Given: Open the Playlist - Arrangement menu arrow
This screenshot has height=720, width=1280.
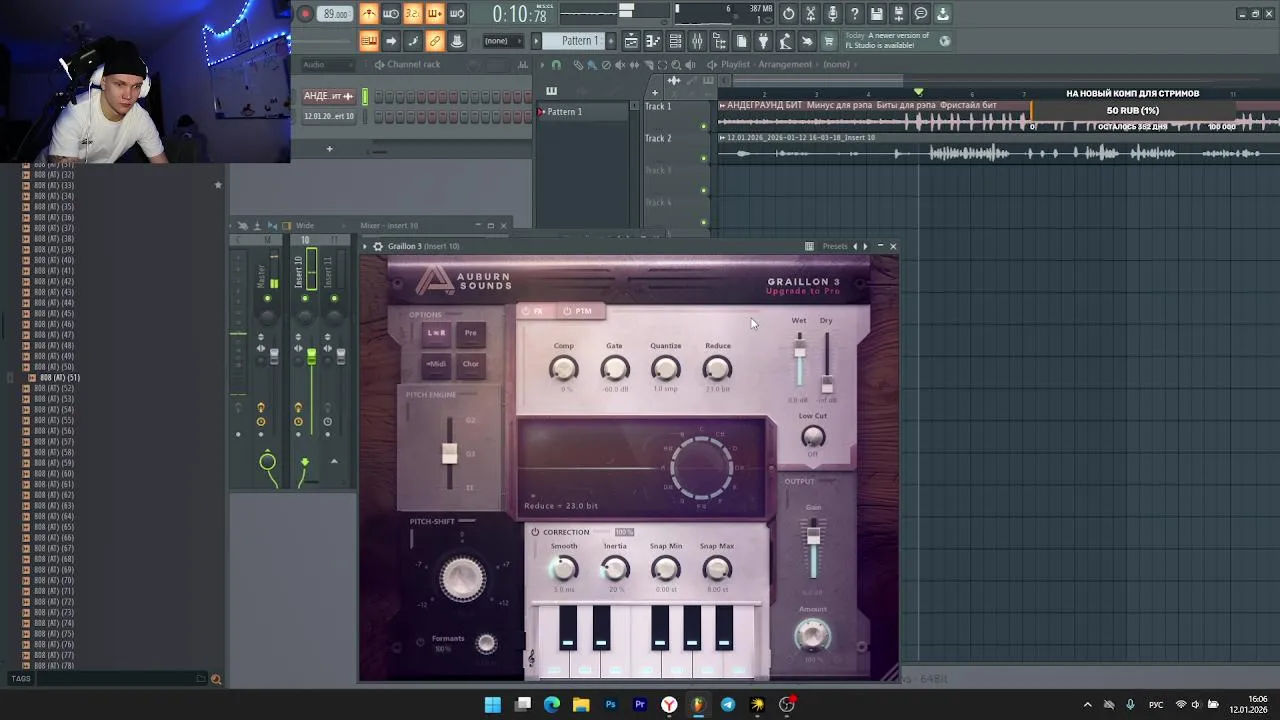Looking at the screenshot, I should [712, 65].
